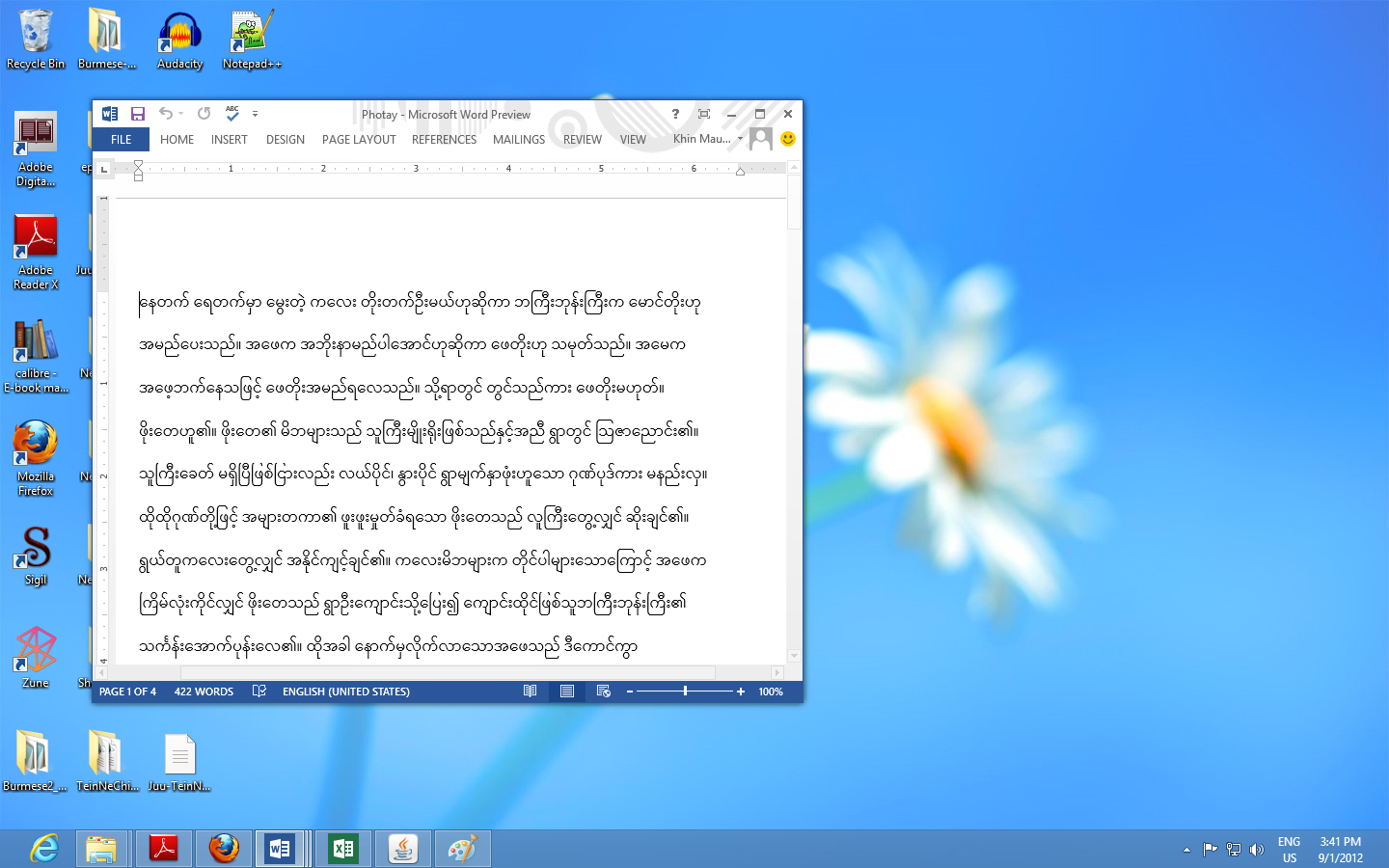Switch to the MAILINGS ribbon tab
Image resolution: width=1389 pixels, height=868 pixels.
tap(519, 140)
